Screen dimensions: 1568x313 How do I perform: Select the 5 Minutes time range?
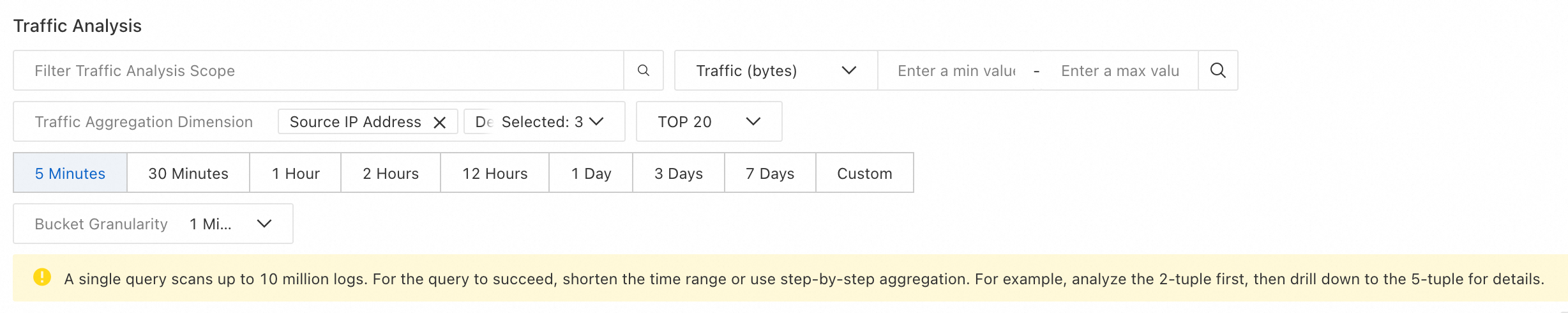point(70,173)
